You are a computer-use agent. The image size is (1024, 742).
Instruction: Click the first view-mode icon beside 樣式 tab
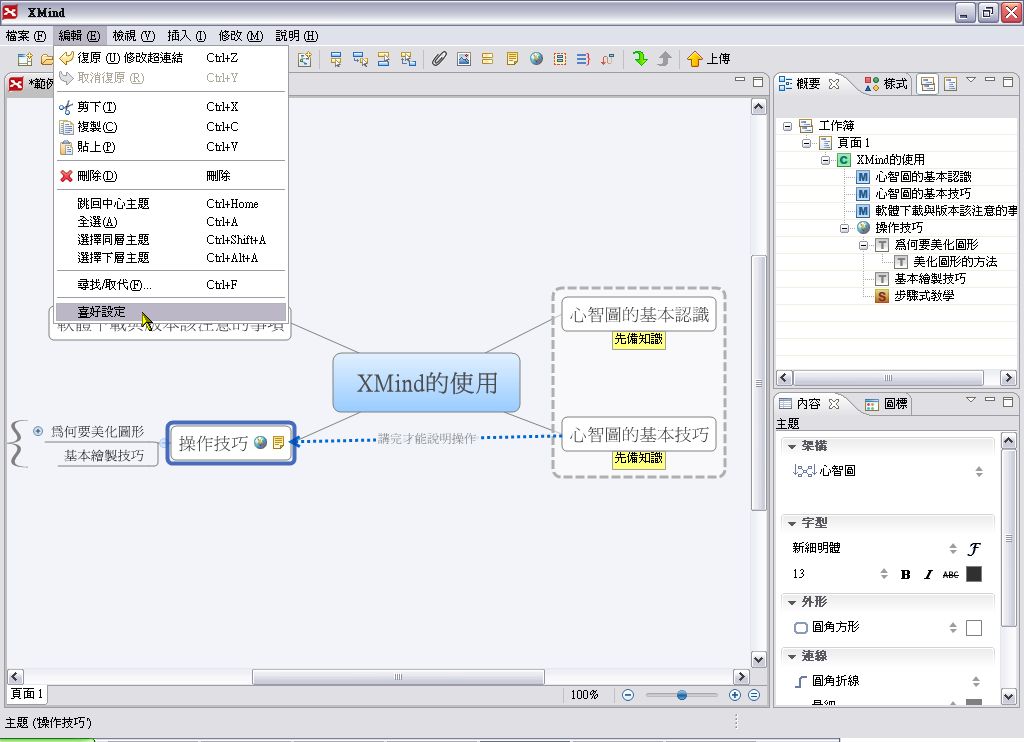(928, 84)
